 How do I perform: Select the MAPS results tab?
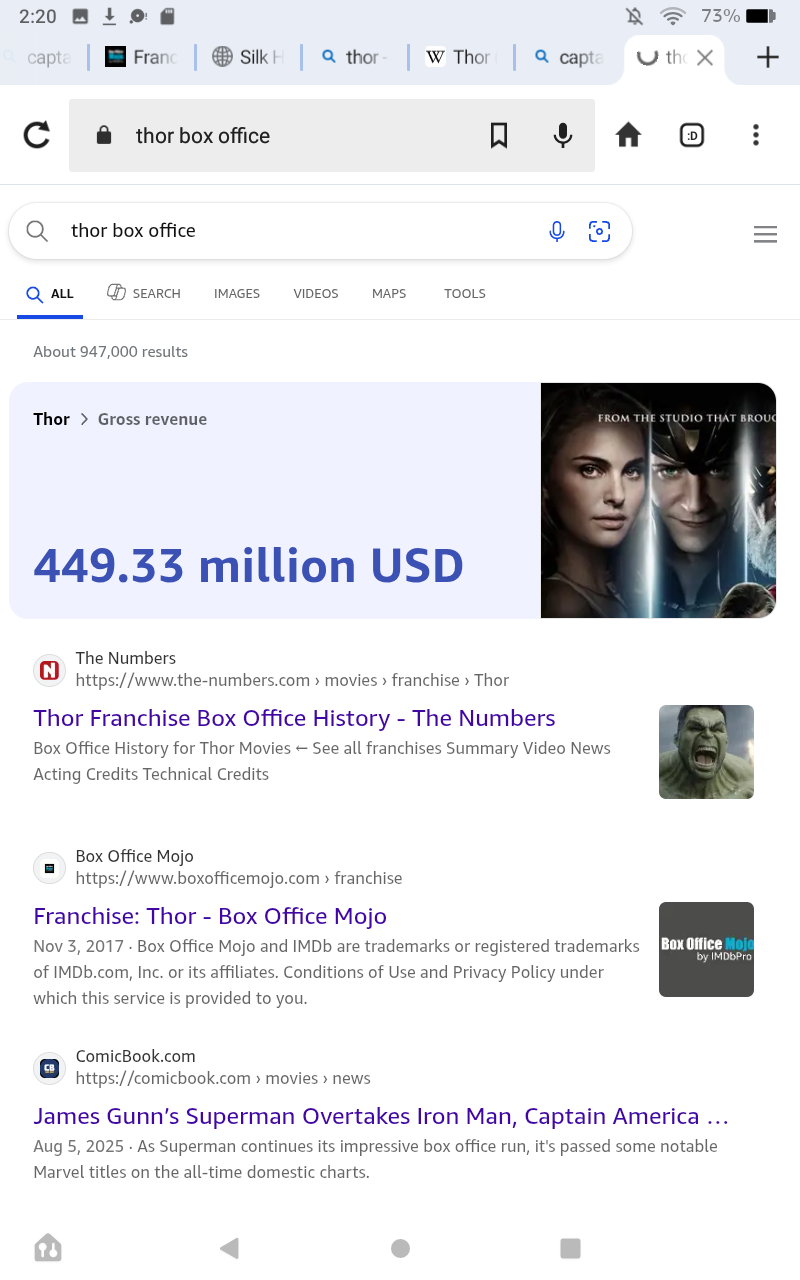click(x=389, y=294)
